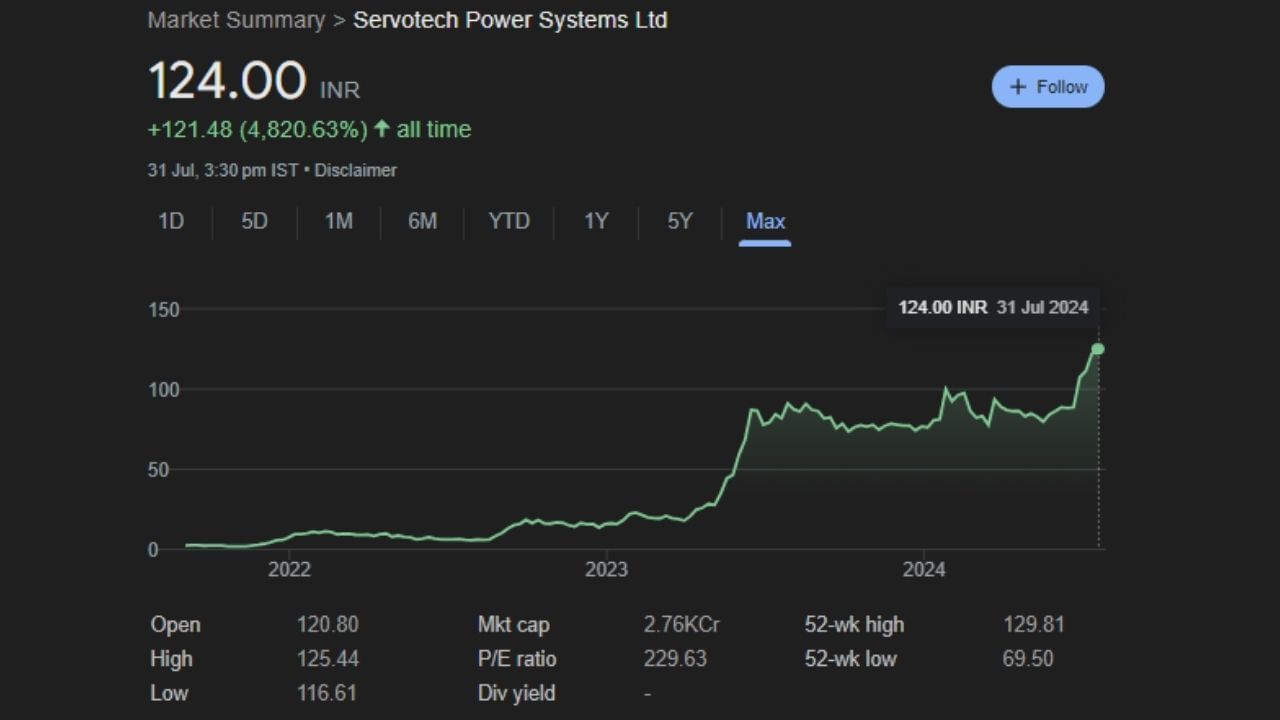Click the 2023 x-axis label
Screen dimensions: 1280x720
tap(606, 570)
